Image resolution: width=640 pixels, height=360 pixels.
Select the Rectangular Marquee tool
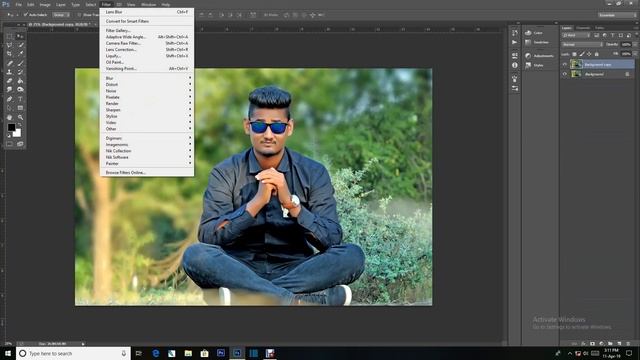[9, 36]
